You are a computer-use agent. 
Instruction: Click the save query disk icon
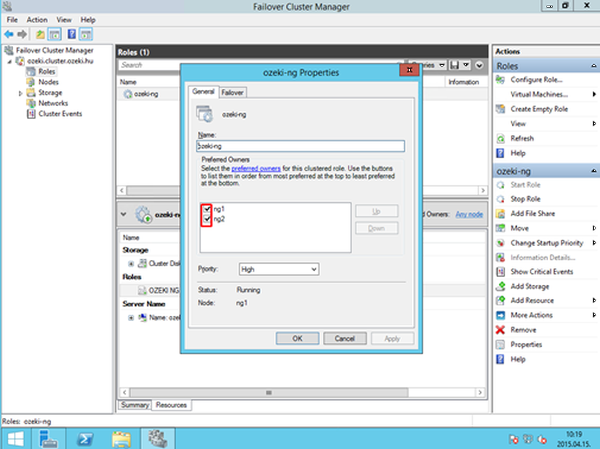click(x=454, y=65)
